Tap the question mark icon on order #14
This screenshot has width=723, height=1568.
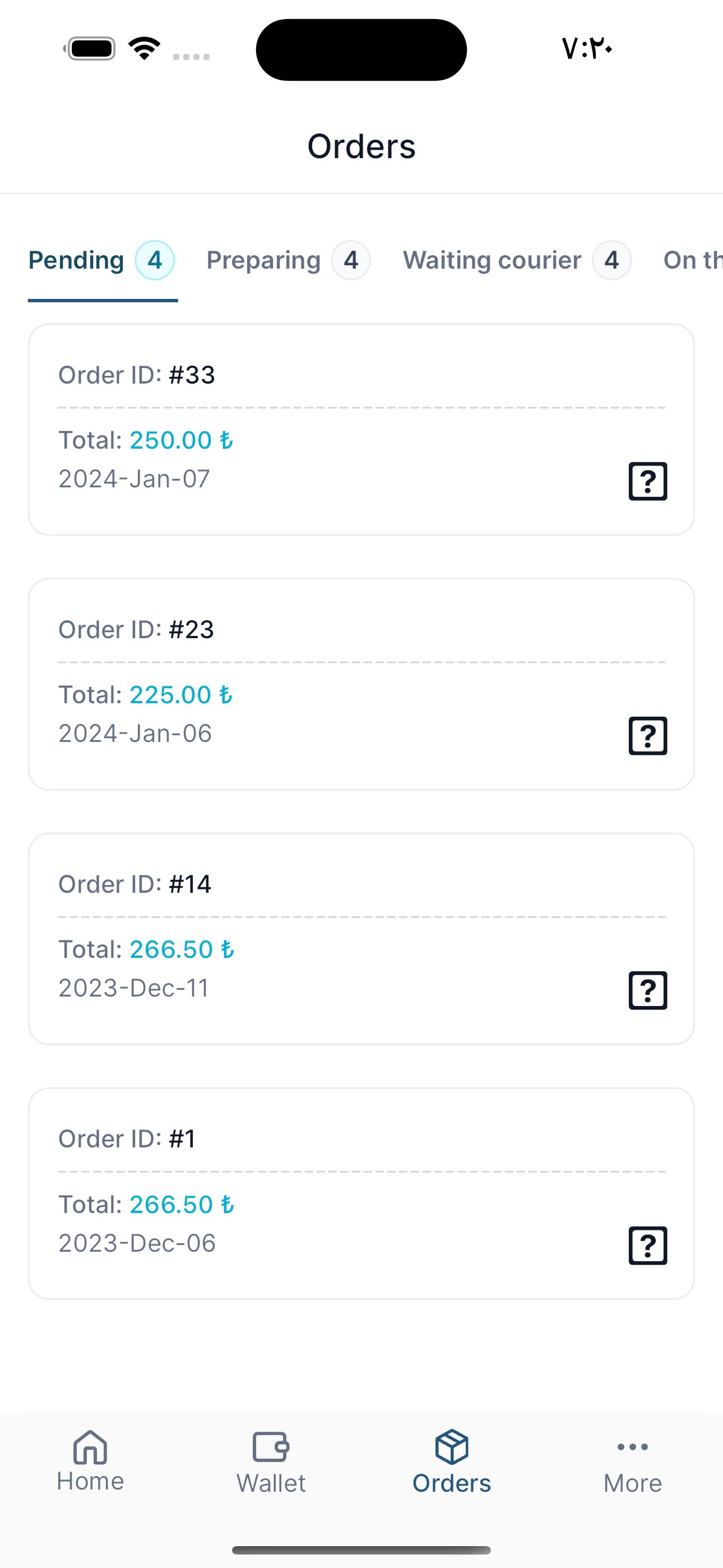point(647,990)
